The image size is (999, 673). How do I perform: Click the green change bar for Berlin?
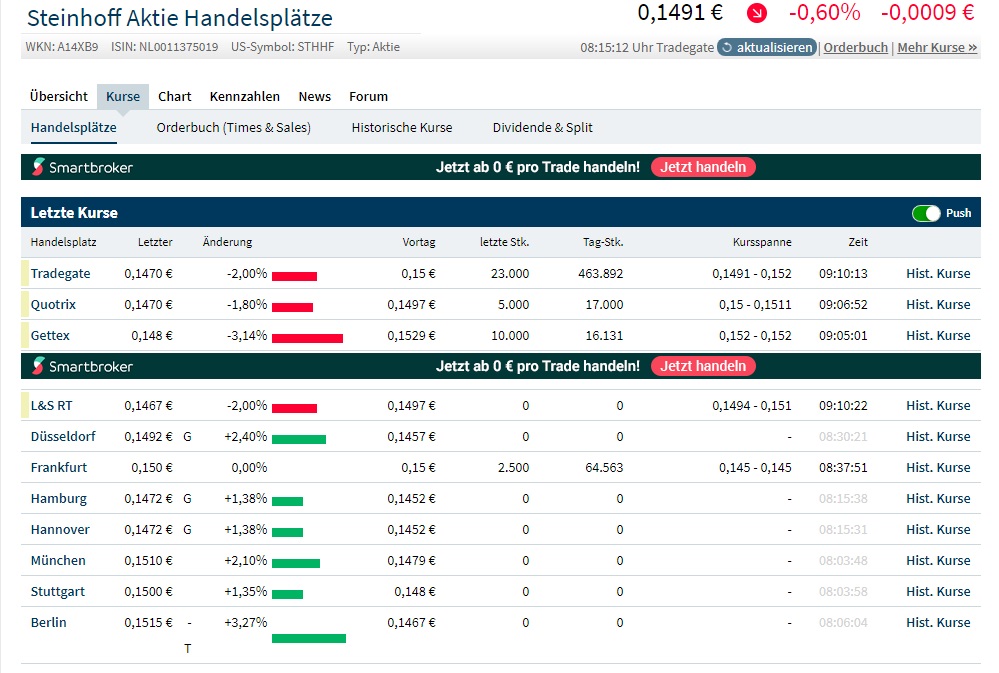tap(309, 639)
